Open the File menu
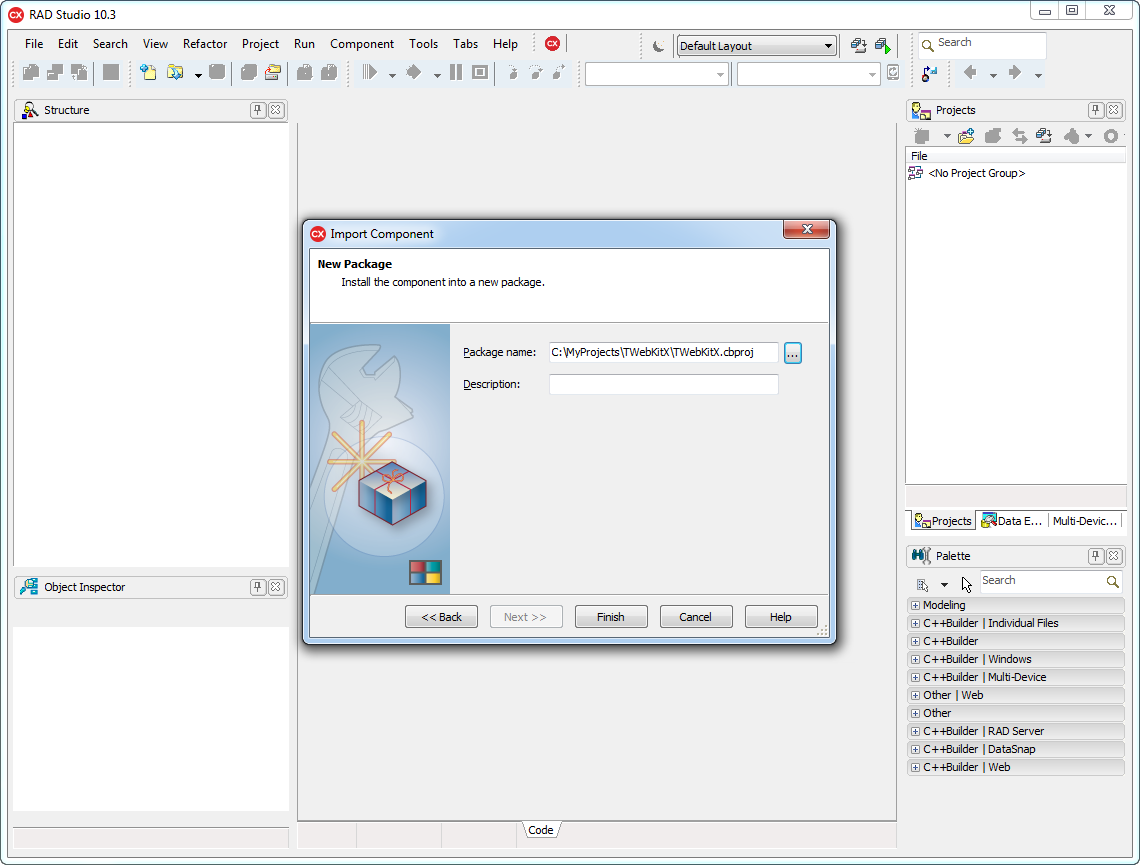Screen dimensions: 1140x865 [34, 44]
